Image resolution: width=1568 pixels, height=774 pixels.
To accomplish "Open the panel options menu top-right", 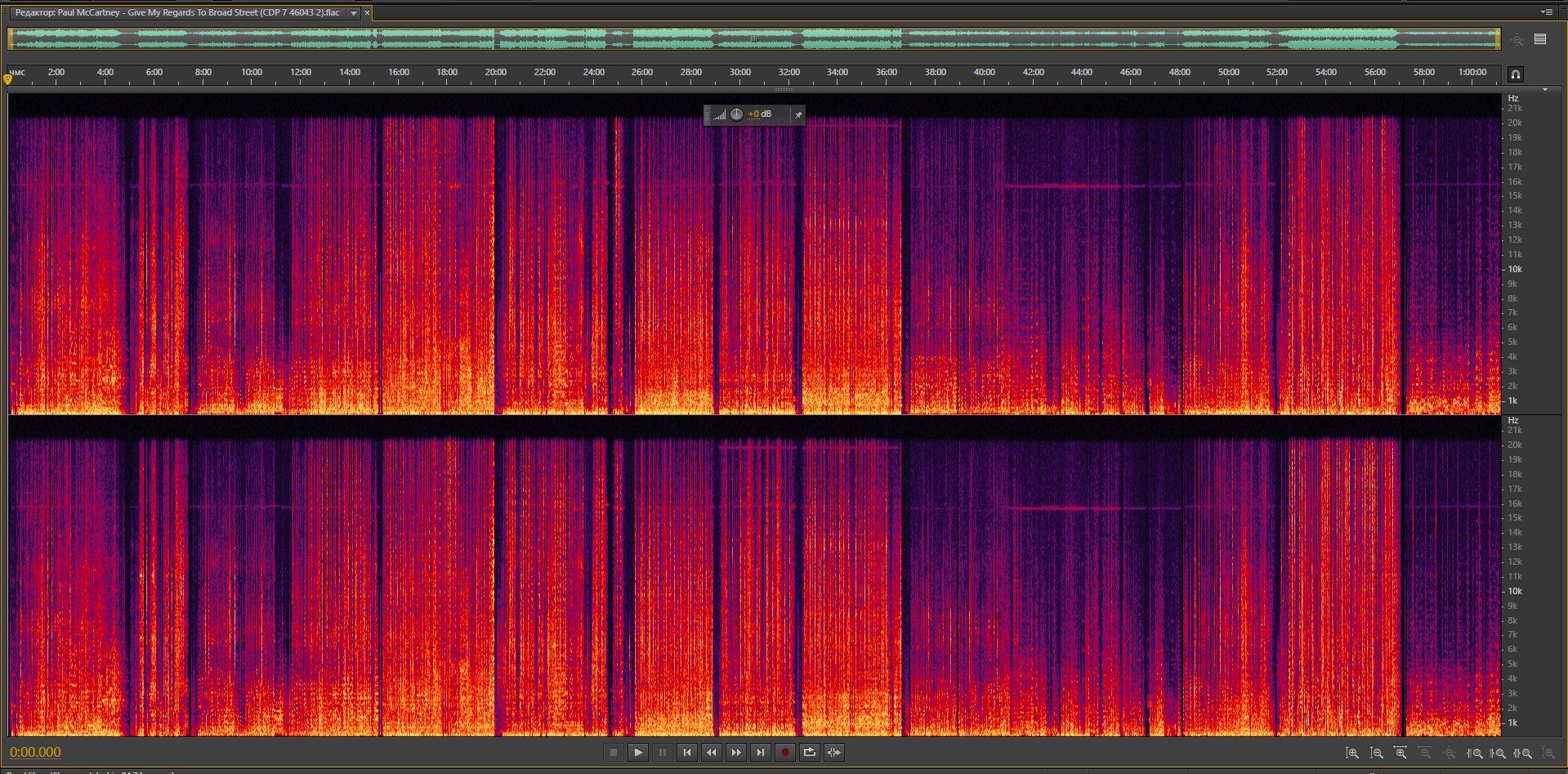I will tap(1546, 12).
